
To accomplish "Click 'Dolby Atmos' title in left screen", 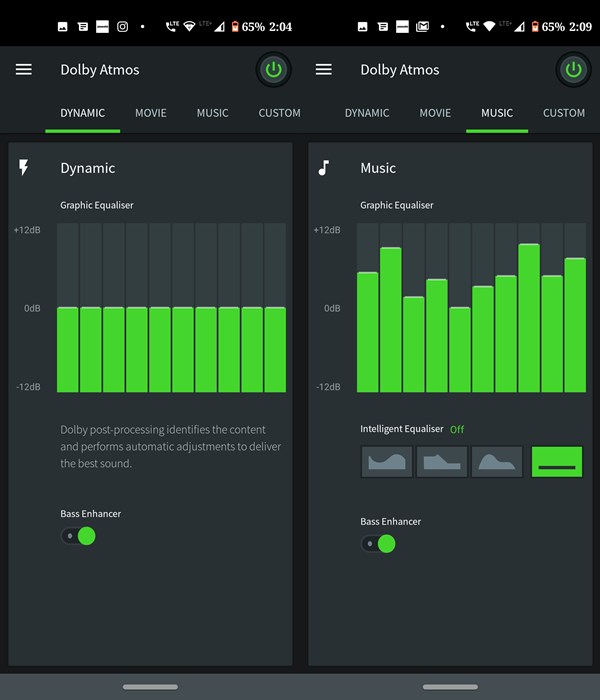I will point(100,70).
